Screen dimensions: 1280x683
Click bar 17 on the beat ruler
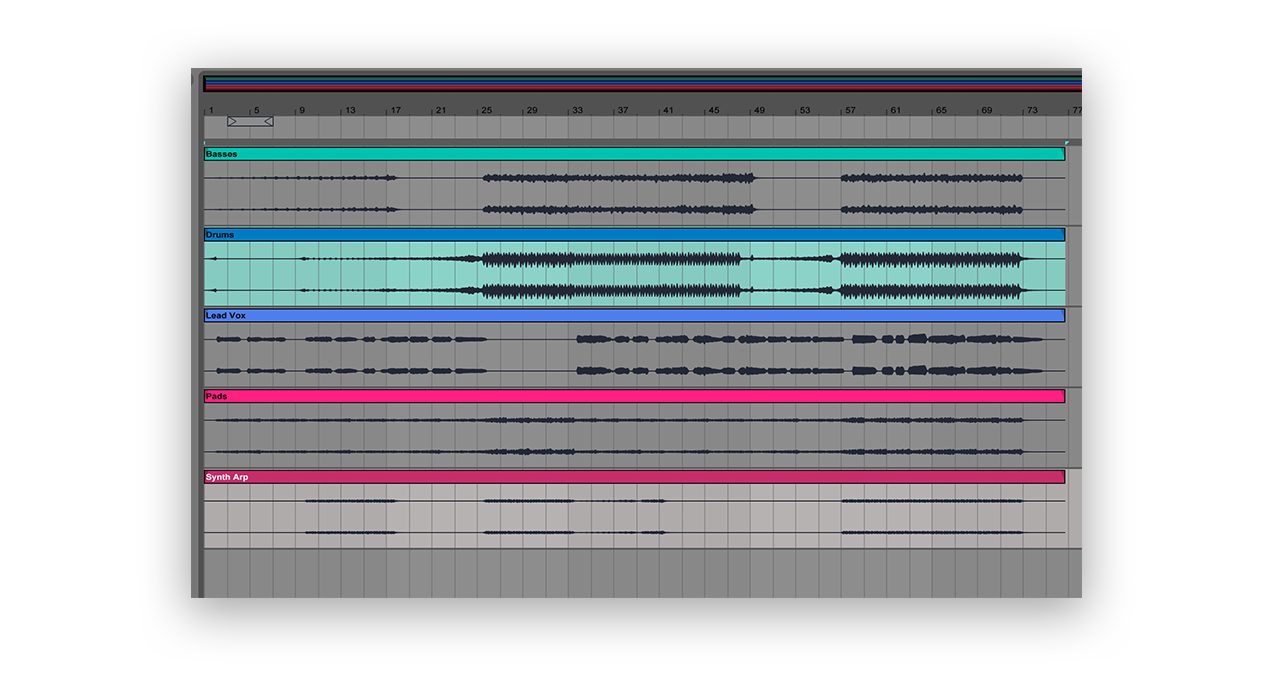tap(395, 109)
